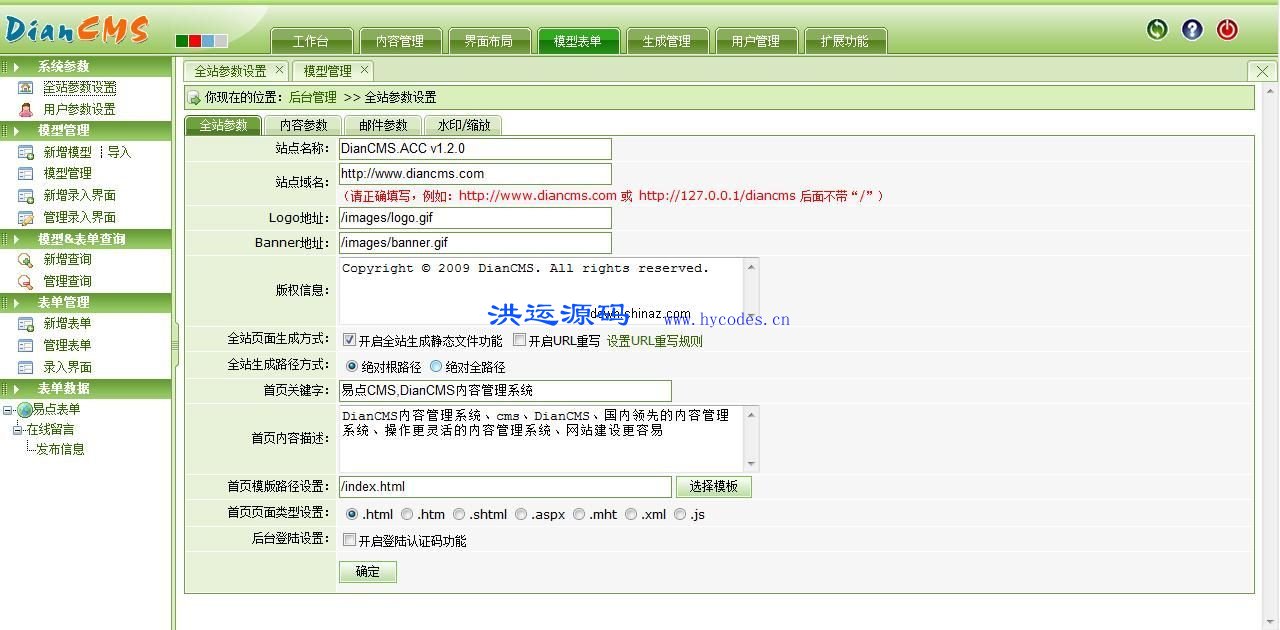
Task: Close the 模型管理 tab with its X
Action: (x=365, y=70)
